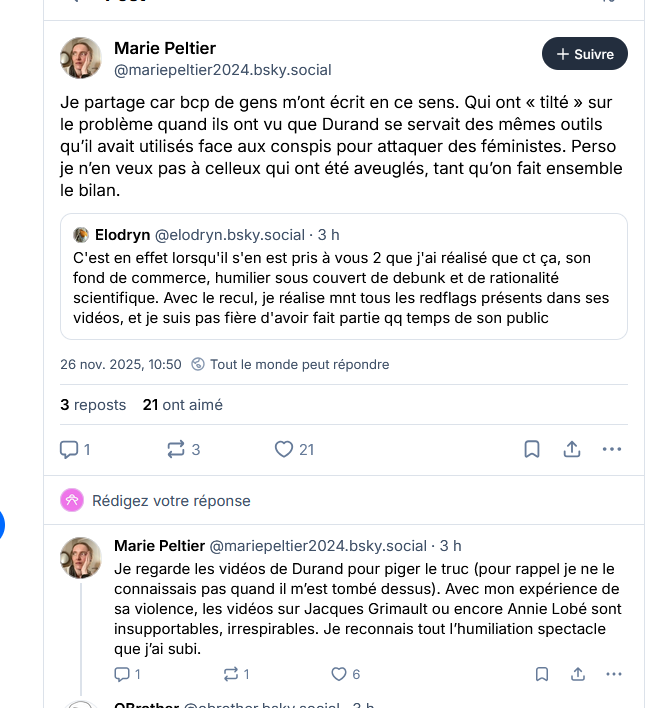View the 3 reposts list
The image size is (666, 708).
click(x=93, y=405)
